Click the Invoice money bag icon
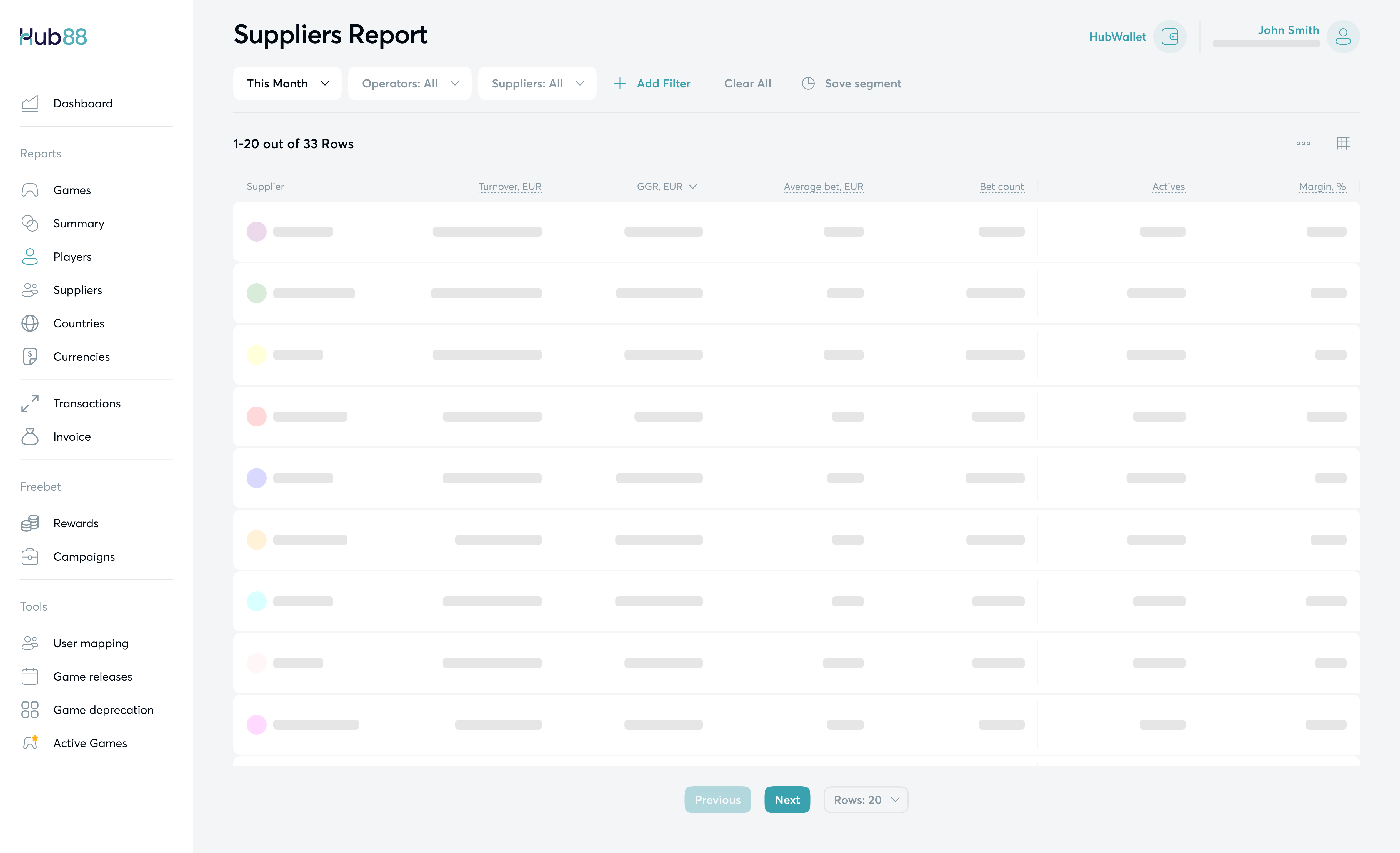1400x853 pixels. (29, 437)
